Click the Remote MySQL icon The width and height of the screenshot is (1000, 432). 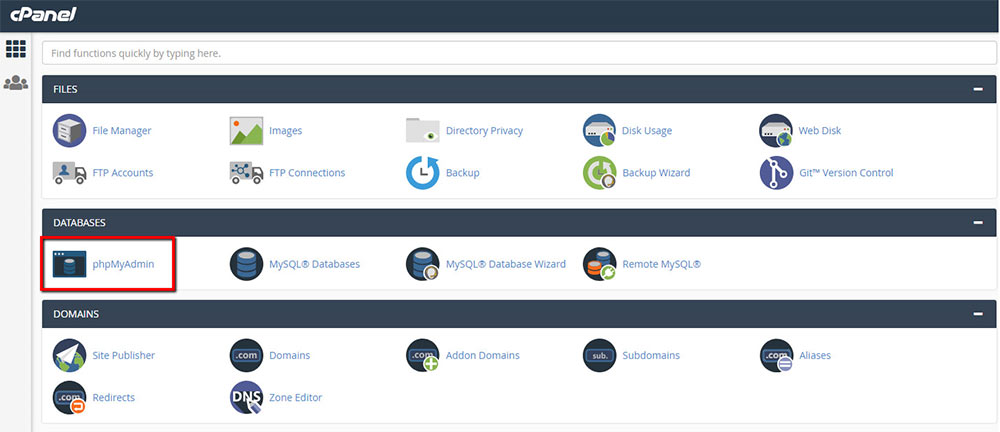coord(599,264)
